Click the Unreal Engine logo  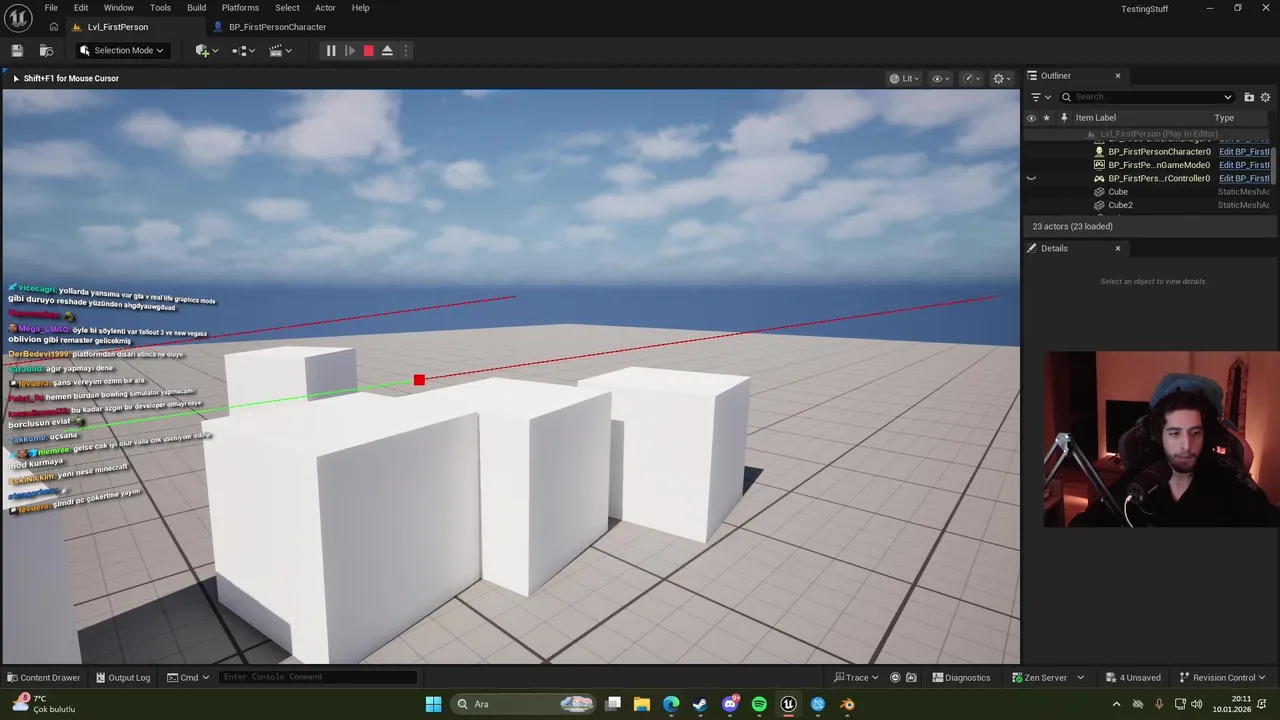point(17,17)
